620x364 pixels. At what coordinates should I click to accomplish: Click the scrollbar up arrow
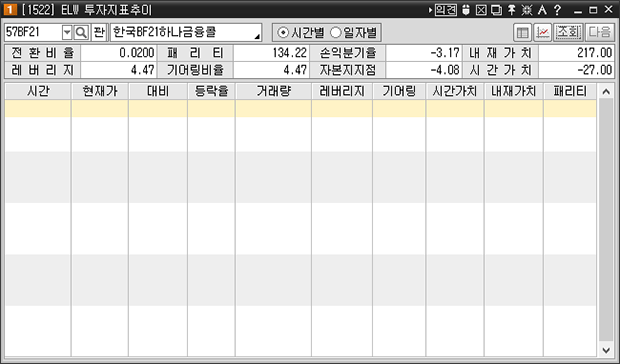(606, 92)
